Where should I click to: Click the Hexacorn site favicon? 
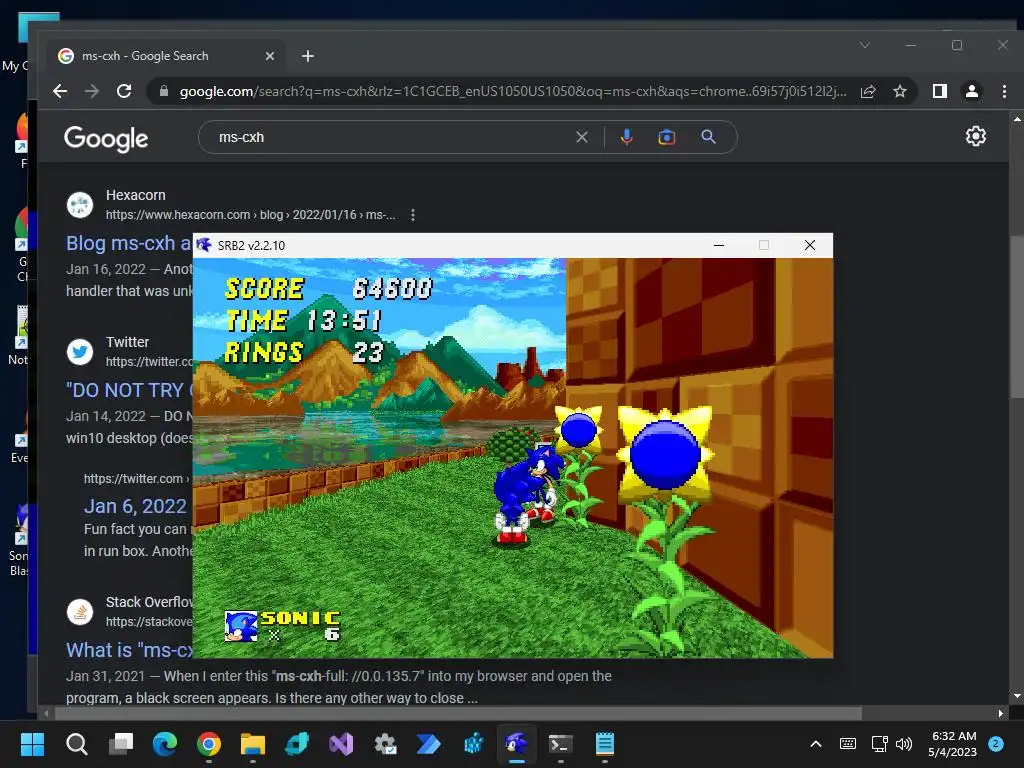pyautogui.click(x=80, y=204)
